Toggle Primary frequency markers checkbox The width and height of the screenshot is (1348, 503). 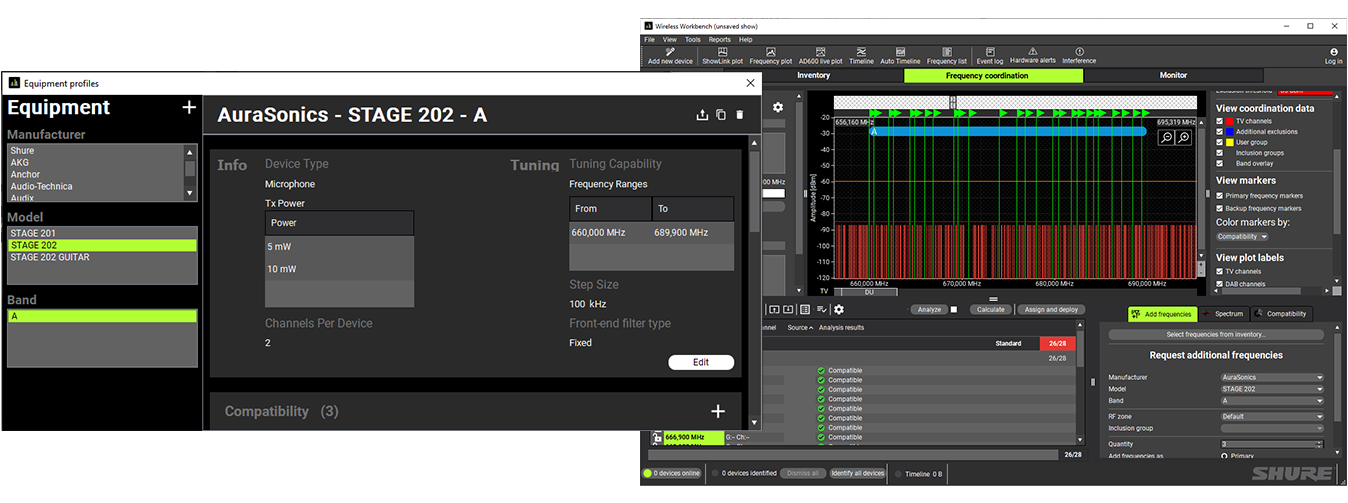tap(1220, 196)
